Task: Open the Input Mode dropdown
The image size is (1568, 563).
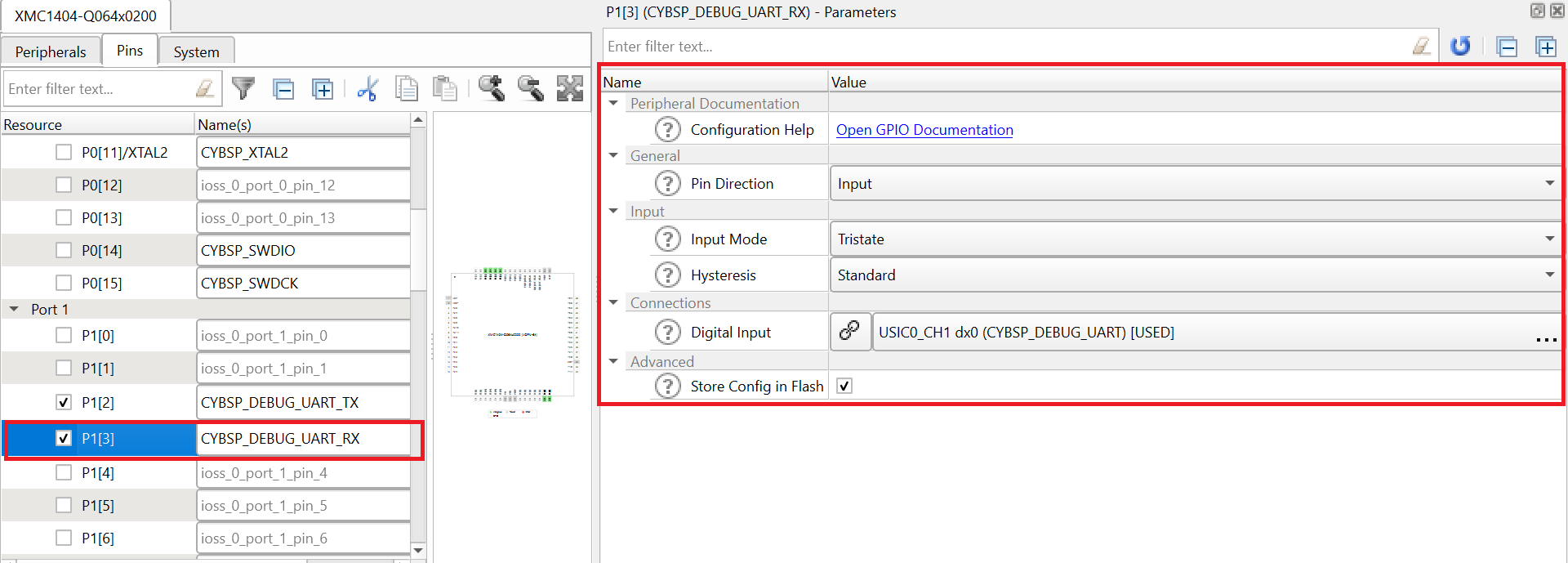Action: coord(1195,239)
